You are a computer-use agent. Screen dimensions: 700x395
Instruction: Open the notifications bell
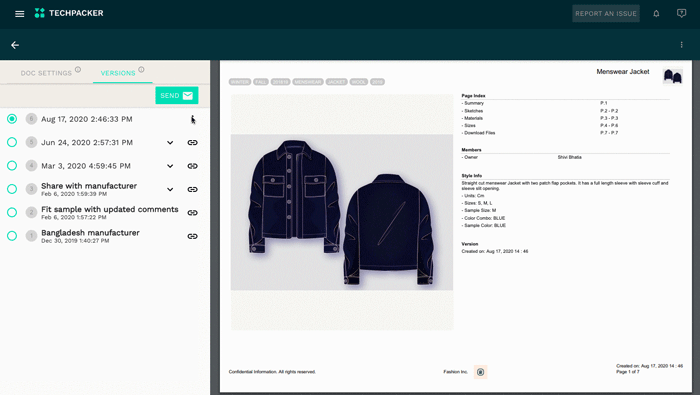[x=656, y=13]
